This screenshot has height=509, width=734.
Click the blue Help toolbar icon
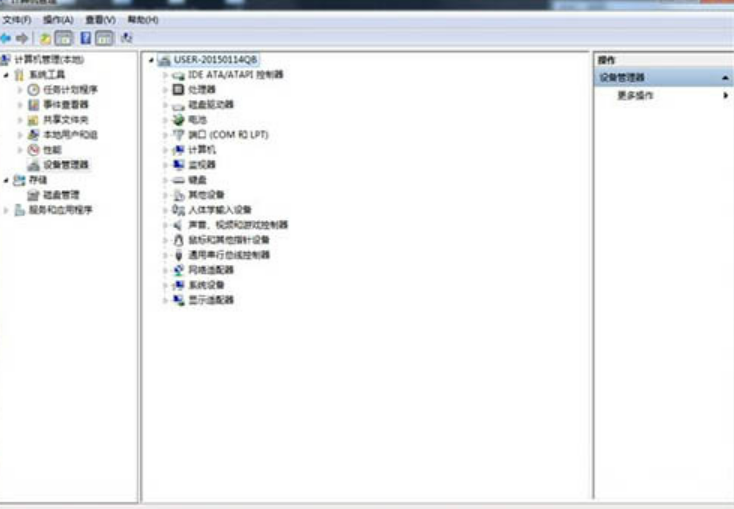86,38
